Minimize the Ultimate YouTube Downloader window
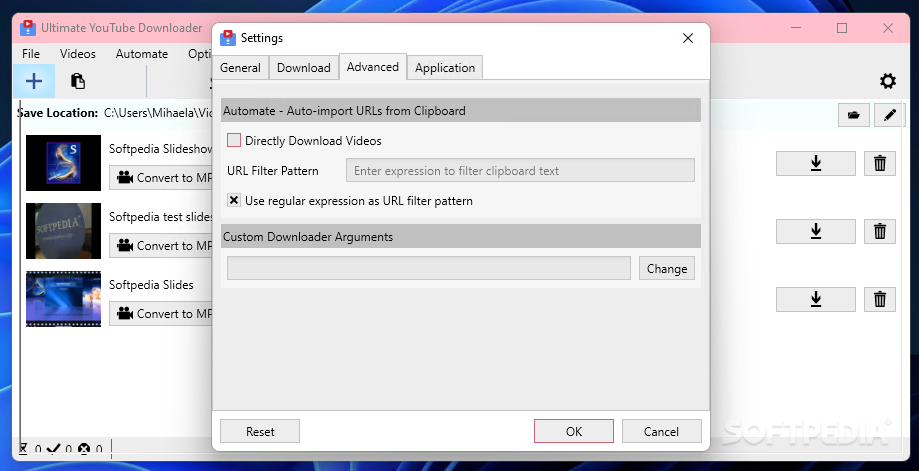 (x=796, y=28)
